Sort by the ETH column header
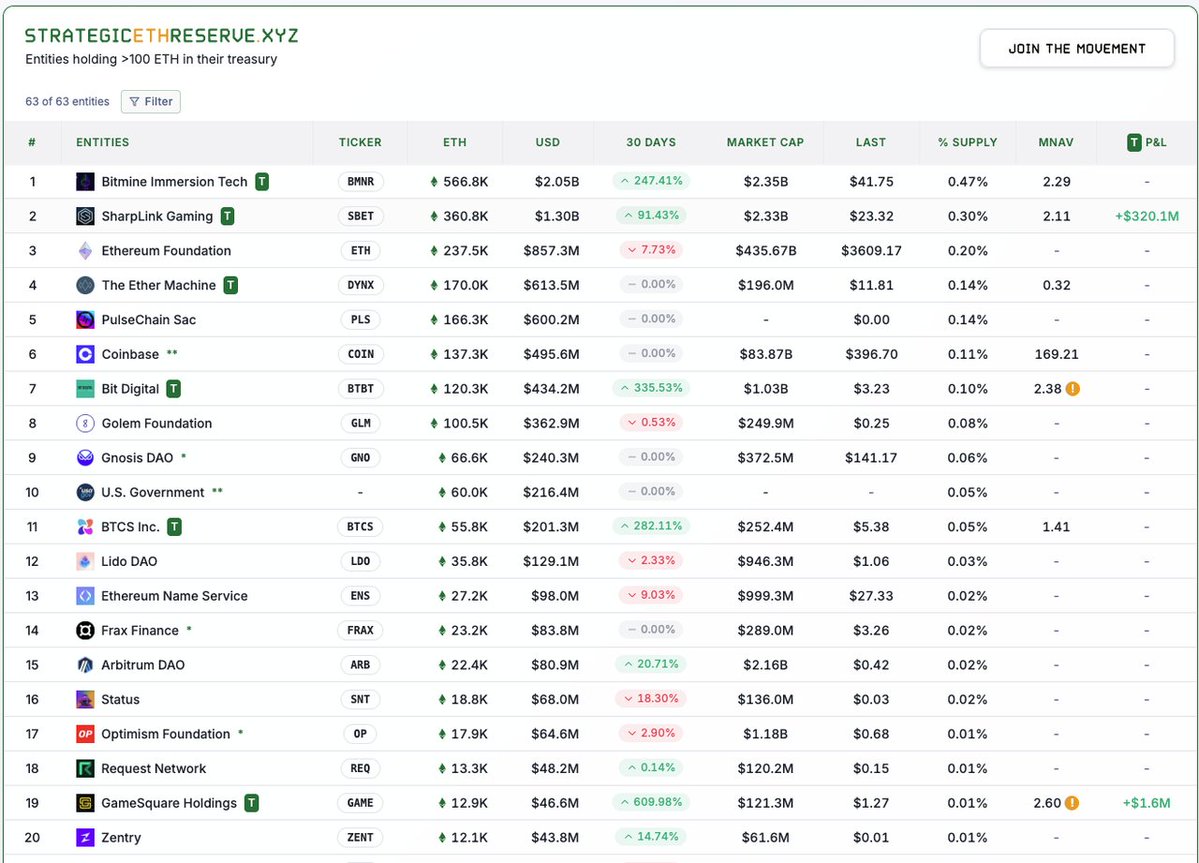This screenshot has width=1199, height=863. coord(455,142)
